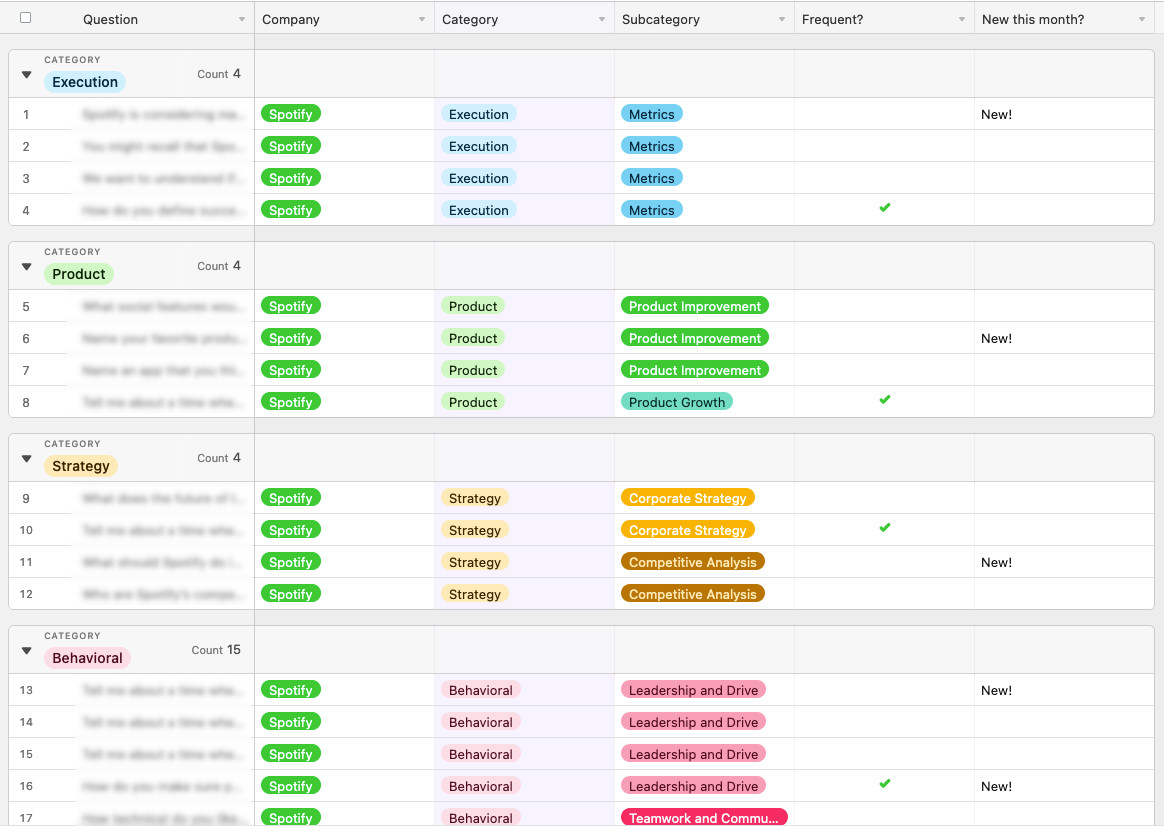Screen dimensions: 1164x826
Task: Click the Competitive Analysis tag in row 11
Action: tap(692, 562)
